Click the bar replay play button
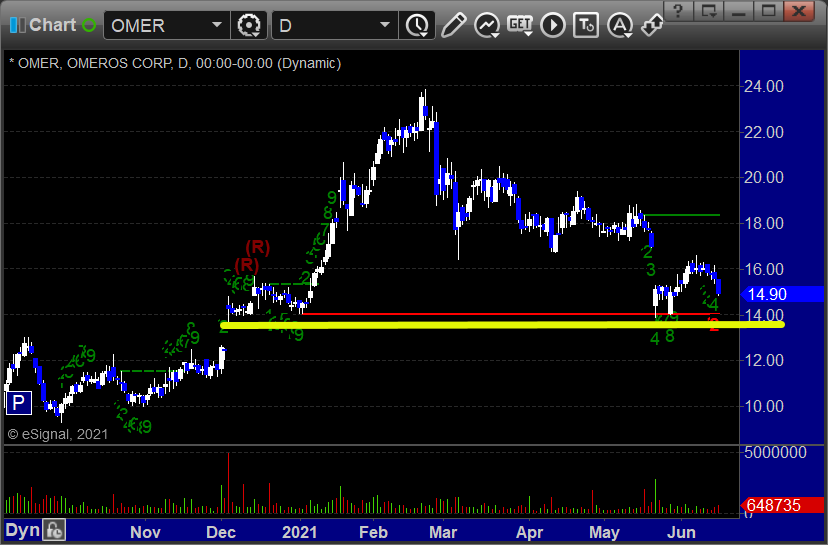 (x=553, y=25)
